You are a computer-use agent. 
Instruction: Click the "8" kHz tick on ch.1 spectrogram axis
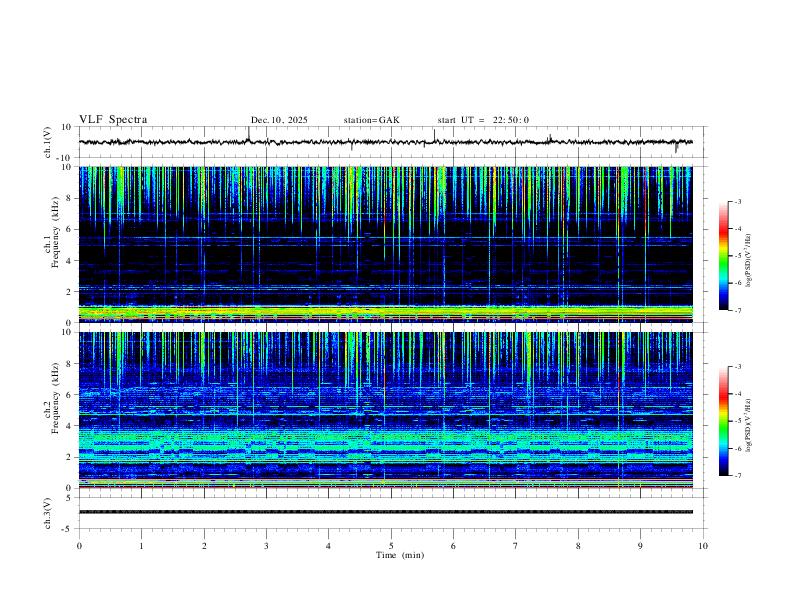click(70, 198)
